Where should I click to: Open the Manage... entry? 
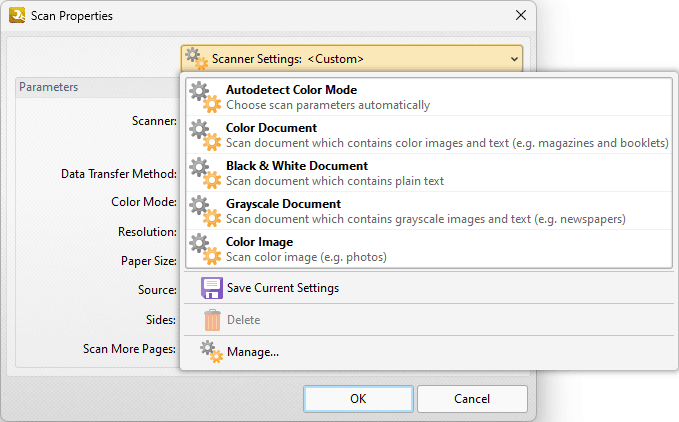point(429,352)
